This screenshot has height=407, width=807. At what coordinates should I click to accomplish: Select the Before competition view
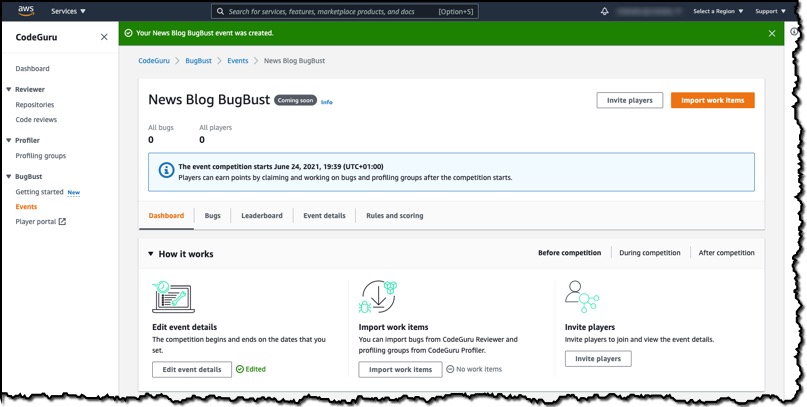(569, 253)
